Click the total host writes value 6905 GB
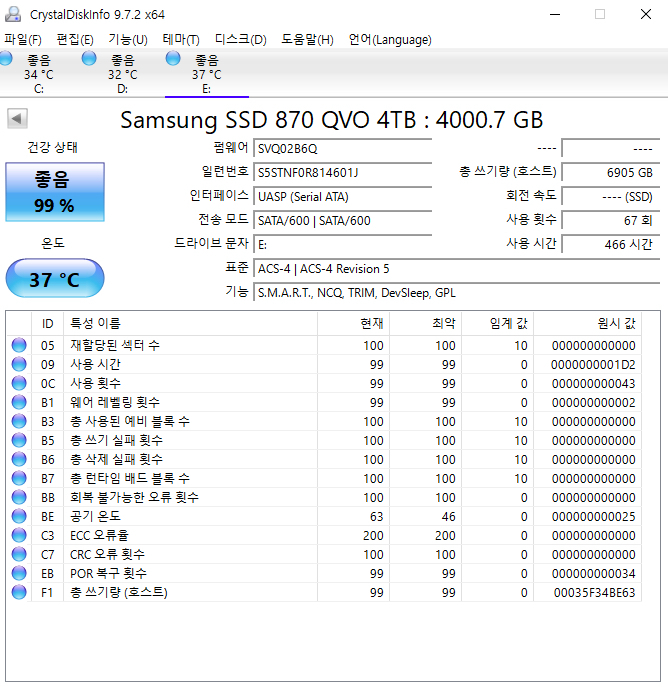The image size is (668, 687). coord(611,173)
